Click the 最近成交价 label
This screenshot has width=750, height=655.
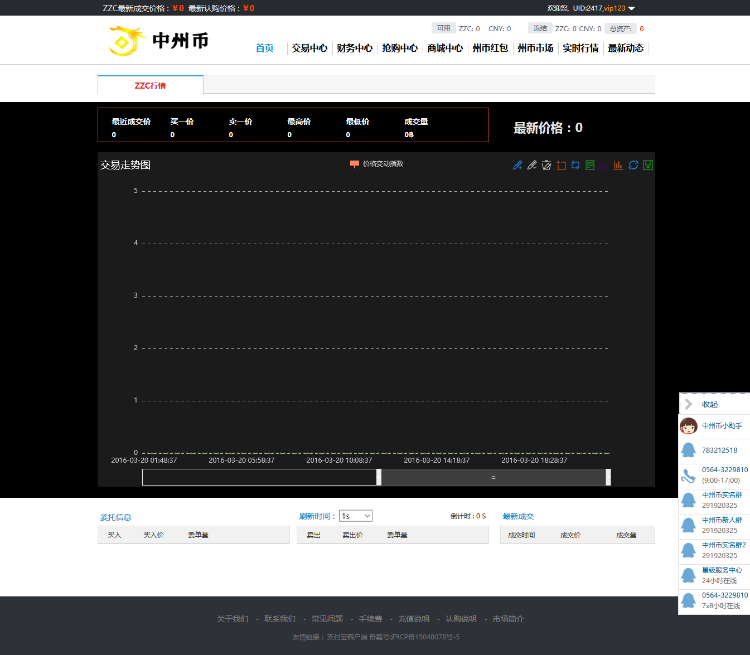(131, 122)
